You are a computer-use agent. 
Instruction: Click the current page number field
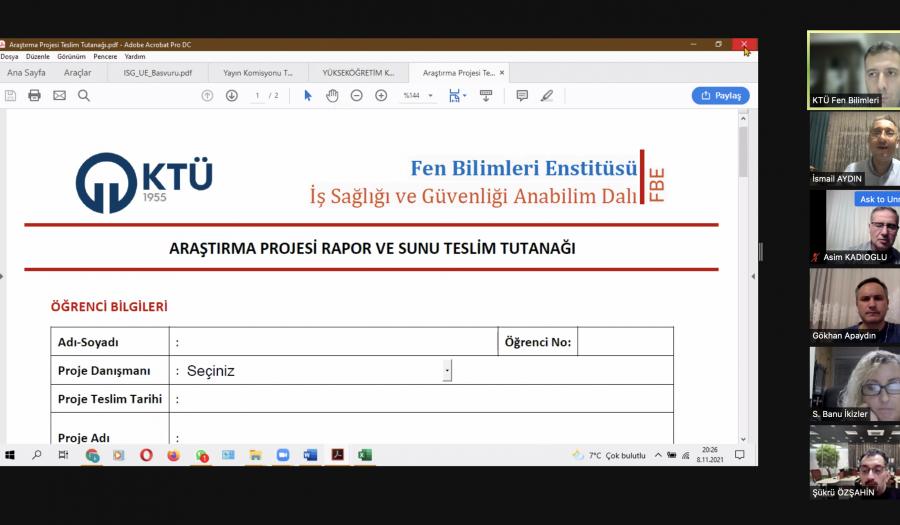(x=258, y=96)
